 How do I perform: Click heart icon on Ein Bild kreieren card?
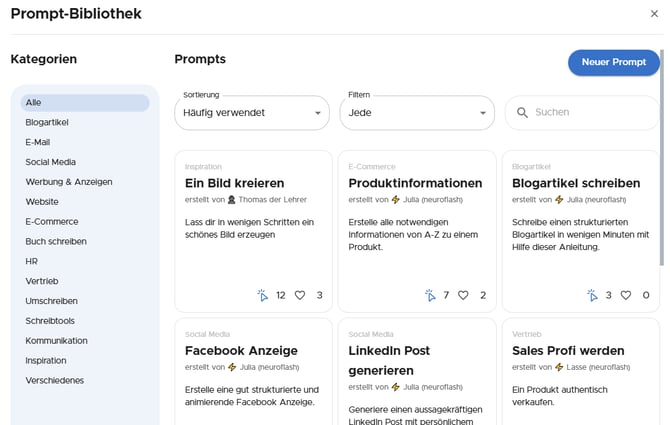[x=299, y=295]
